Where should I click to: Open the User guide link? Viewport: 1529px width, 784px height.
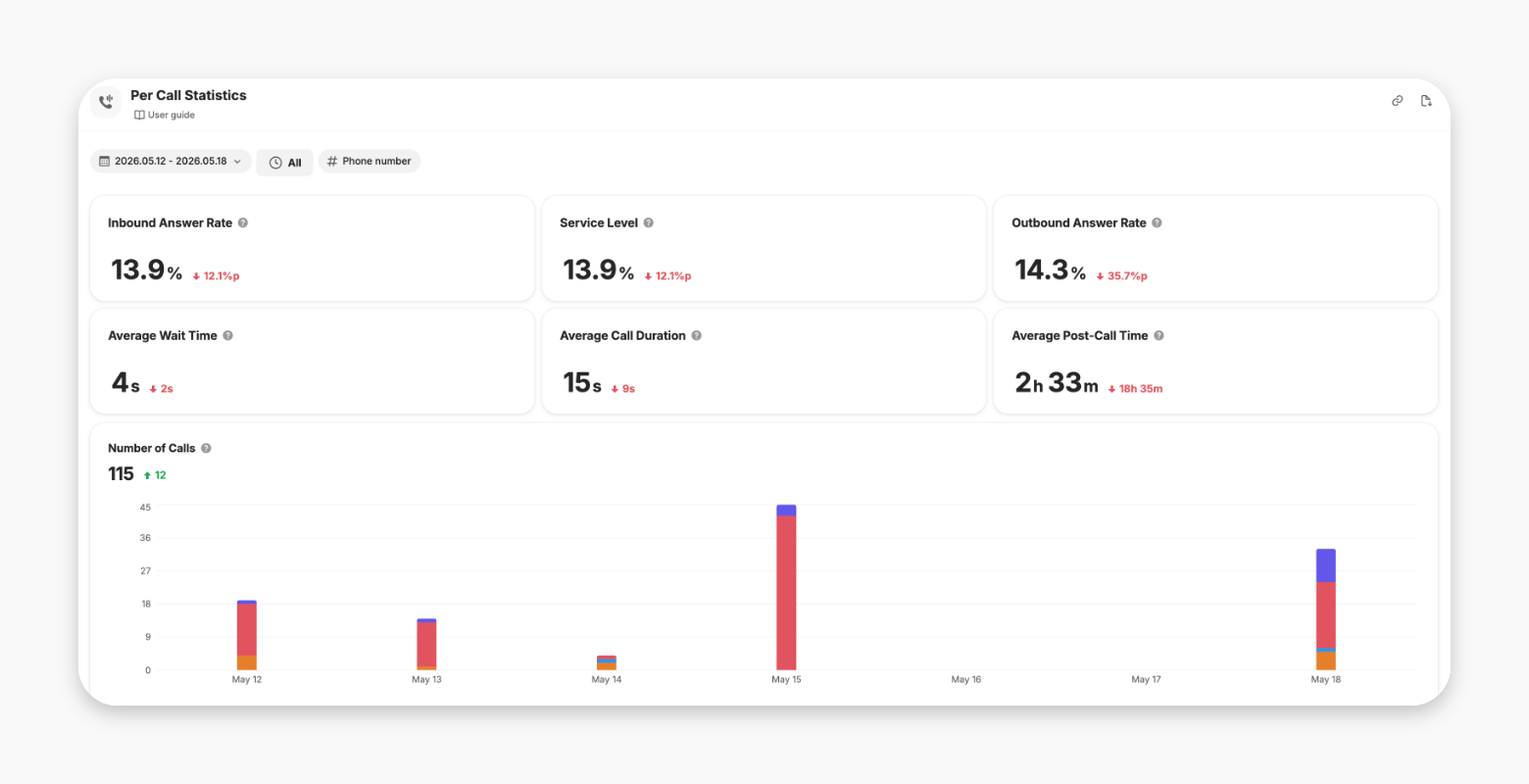pos(165,115)
